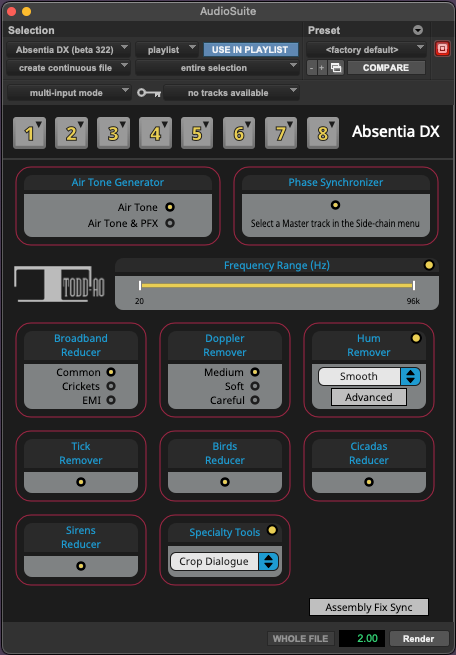
Task: Click the Preset section label
Action: tap(324, 30)
